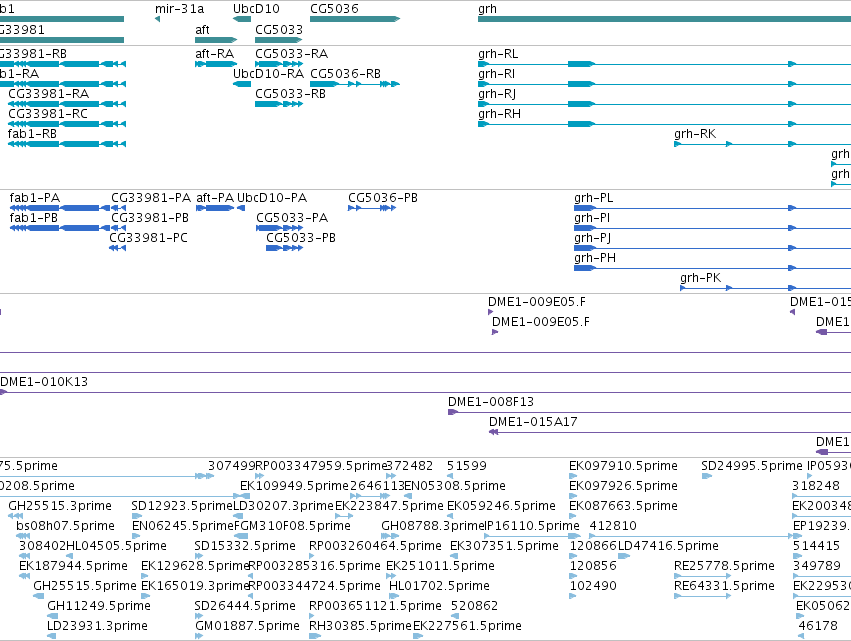Viewport: 851px width, 641px height.
Task: Open the DME1-015A17 BAC feature
Action: pyautogui.click(x=670, y=433)
